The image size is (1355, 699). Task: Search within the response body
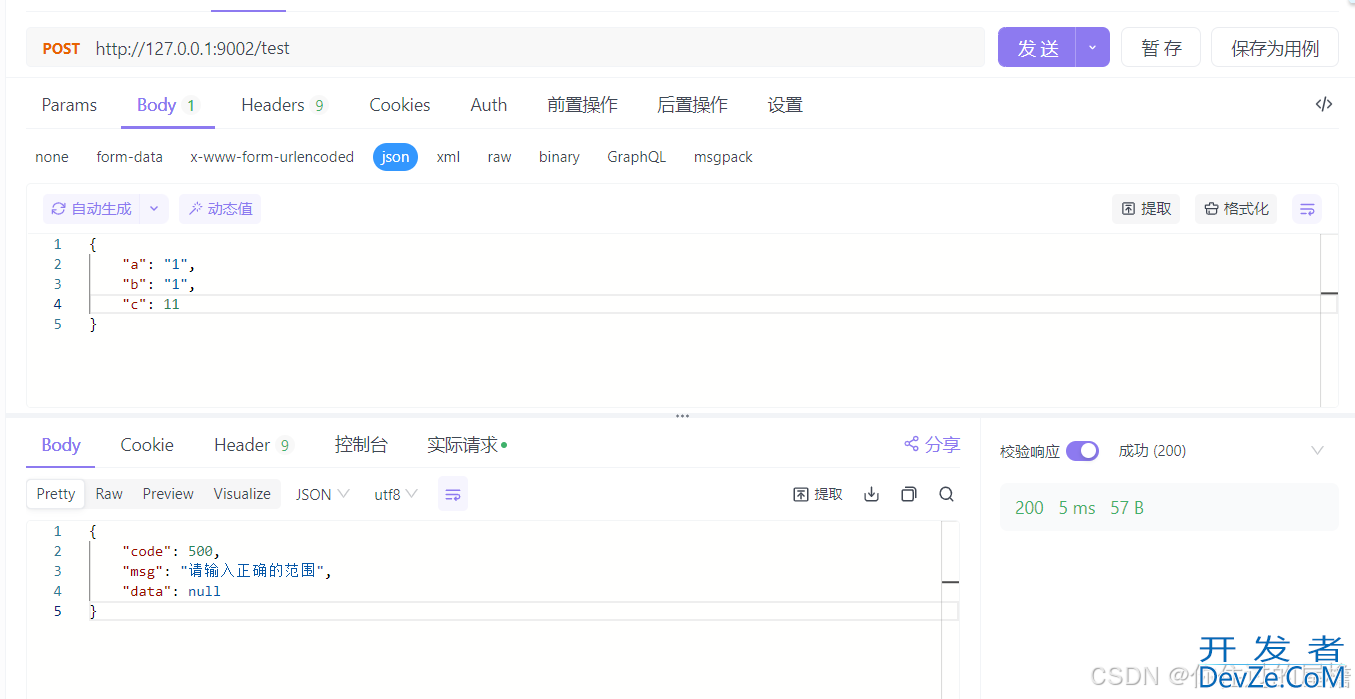pos(946,494)
